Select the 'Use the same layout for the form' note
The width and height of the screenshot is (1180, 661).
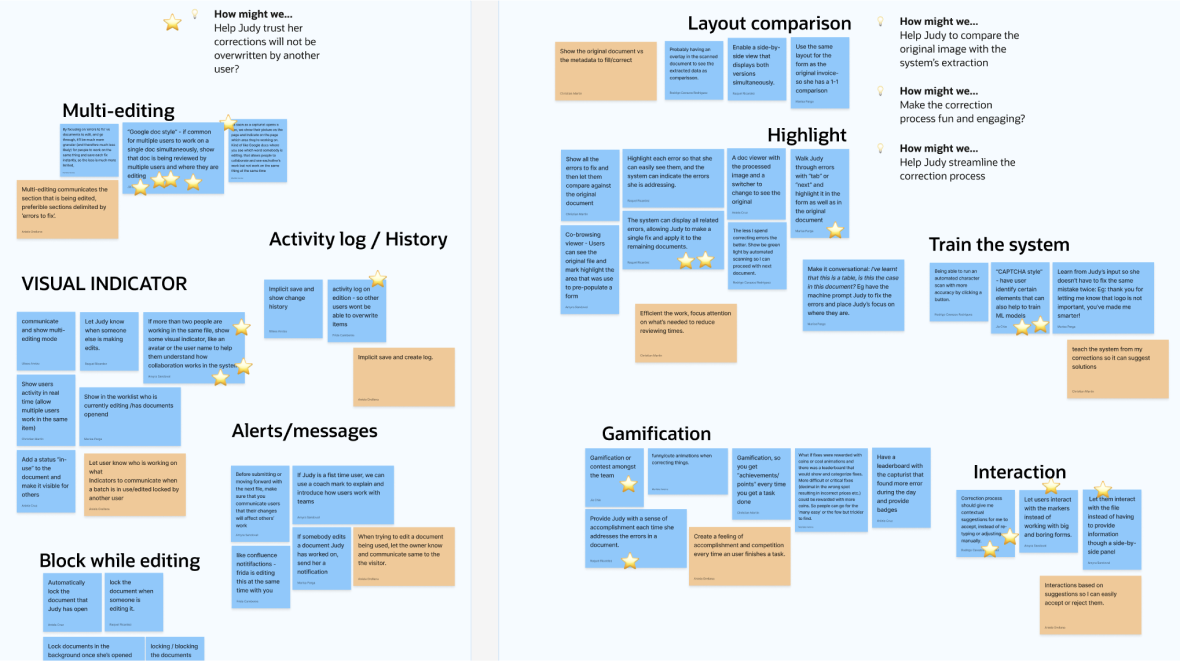point(820,72)
